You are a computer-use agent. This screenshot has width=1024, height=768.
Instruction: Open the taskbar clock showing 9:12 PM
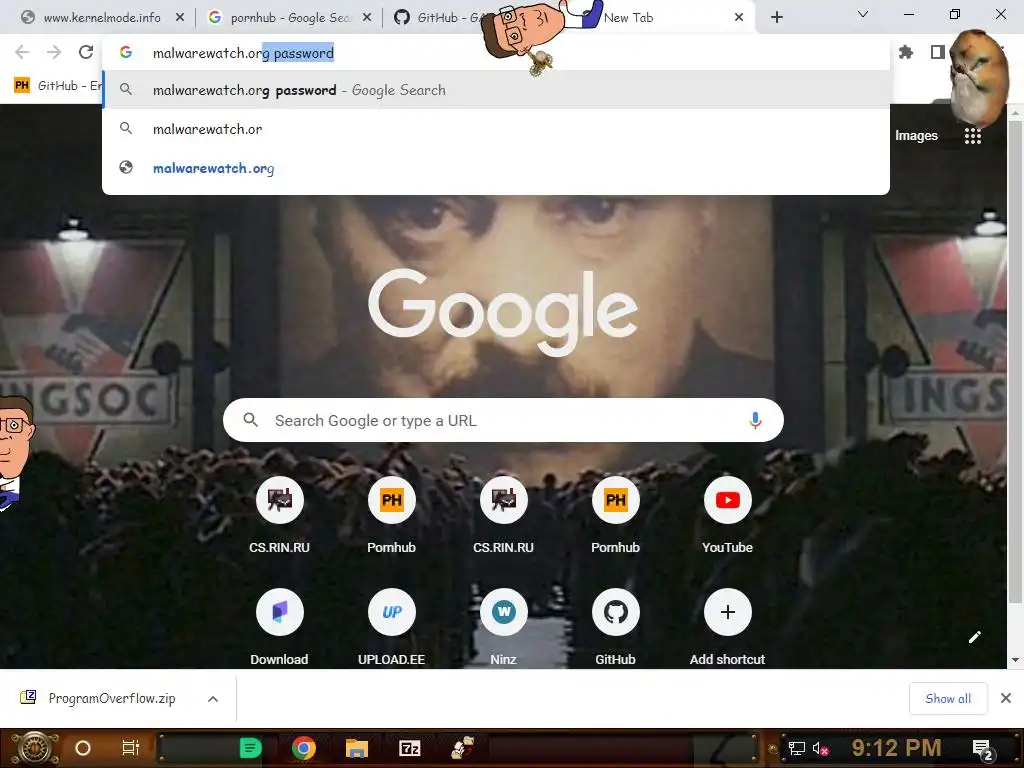pos(897,748)
